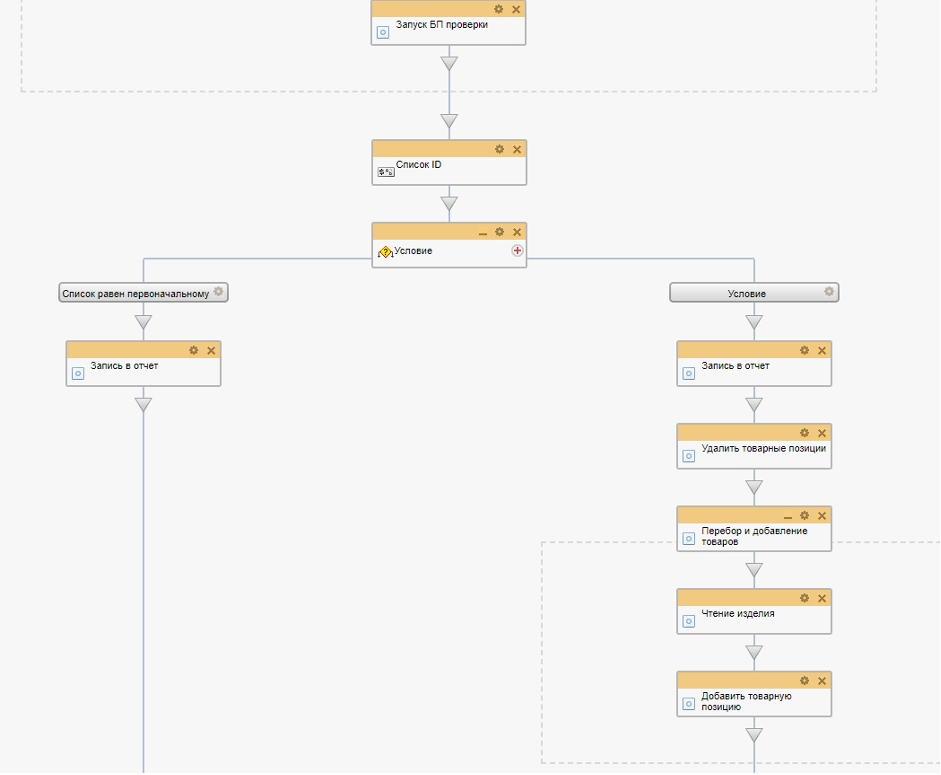The width and height of the screenshot is (941, 775).
Task: Open settings of Перебор и добавление товаров
Action: (805, 515)
